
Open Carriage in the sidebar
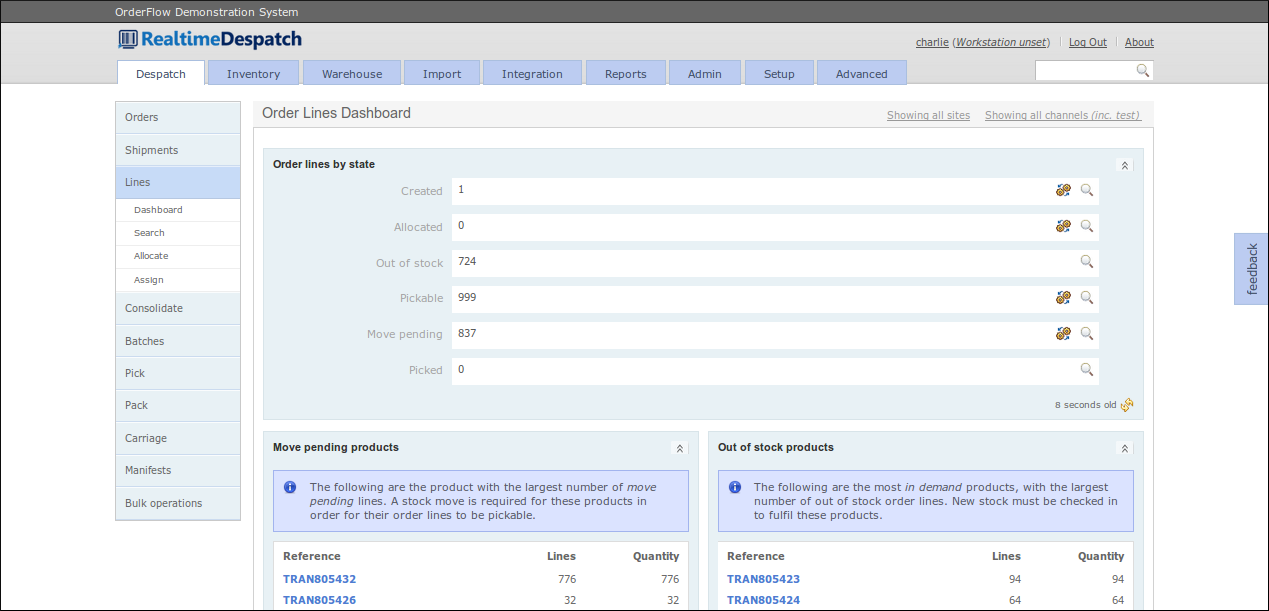tap(178, 438)
